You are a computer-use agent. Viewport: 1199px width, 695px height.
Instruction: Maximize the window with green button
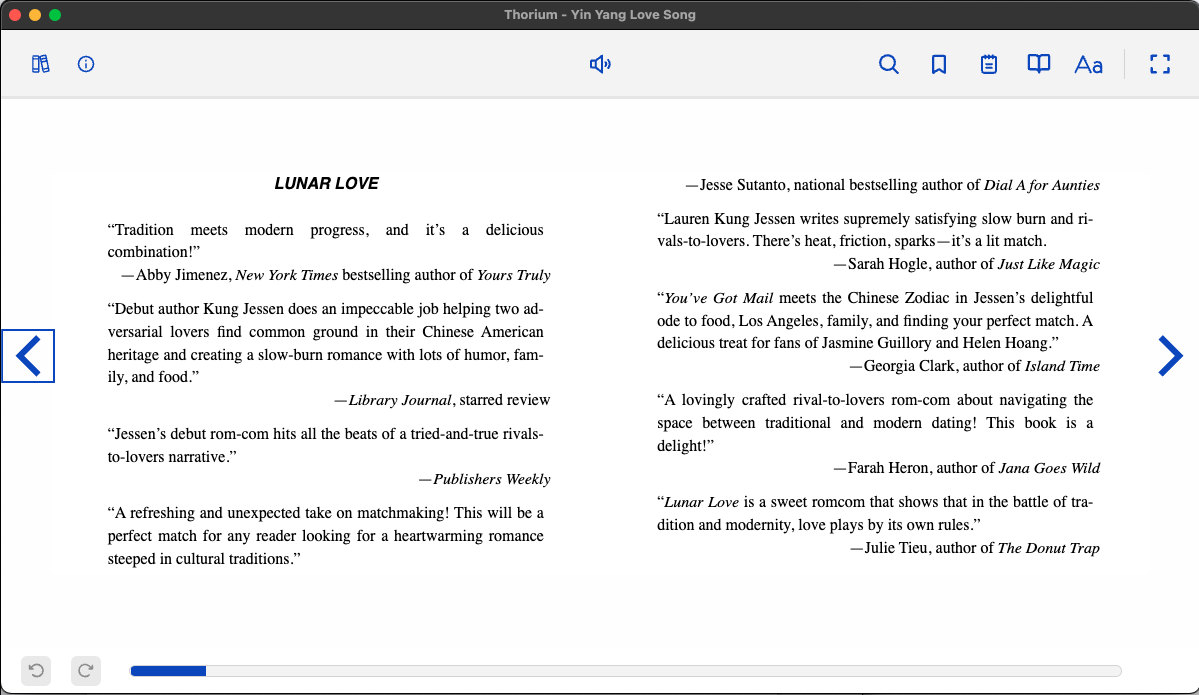pyautogui.click(x=55, y=15)
